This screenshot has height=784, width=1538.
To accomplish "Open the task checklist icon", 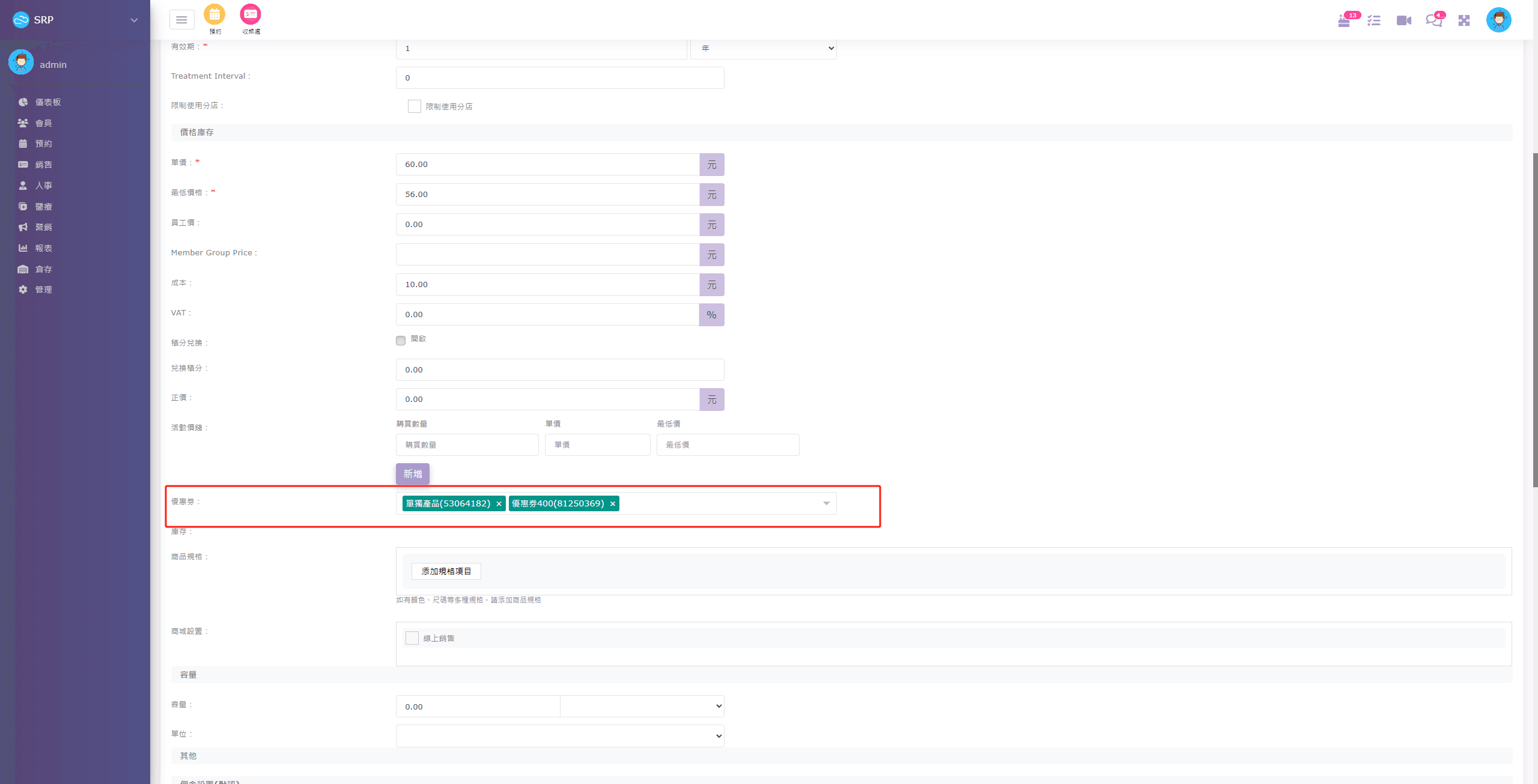I will tap(1374, 21).
